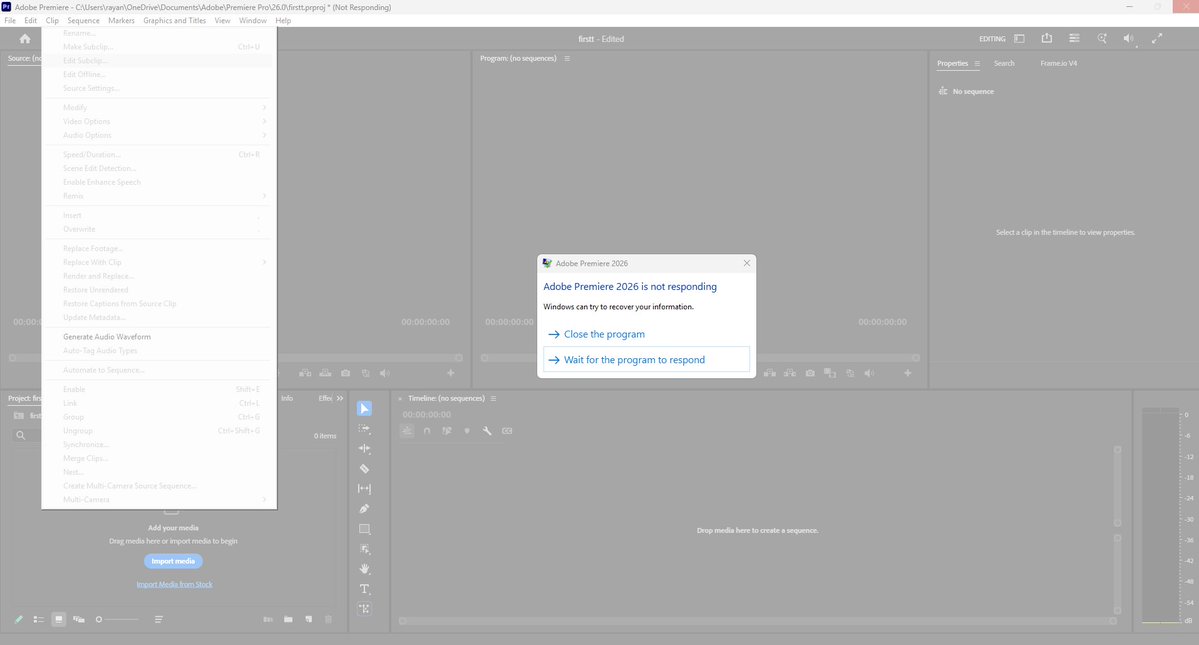Viewport: 1199px width, 645px height.
Task: Click the Export Frame camera icon in Program monitor
Action: [810, 373]
